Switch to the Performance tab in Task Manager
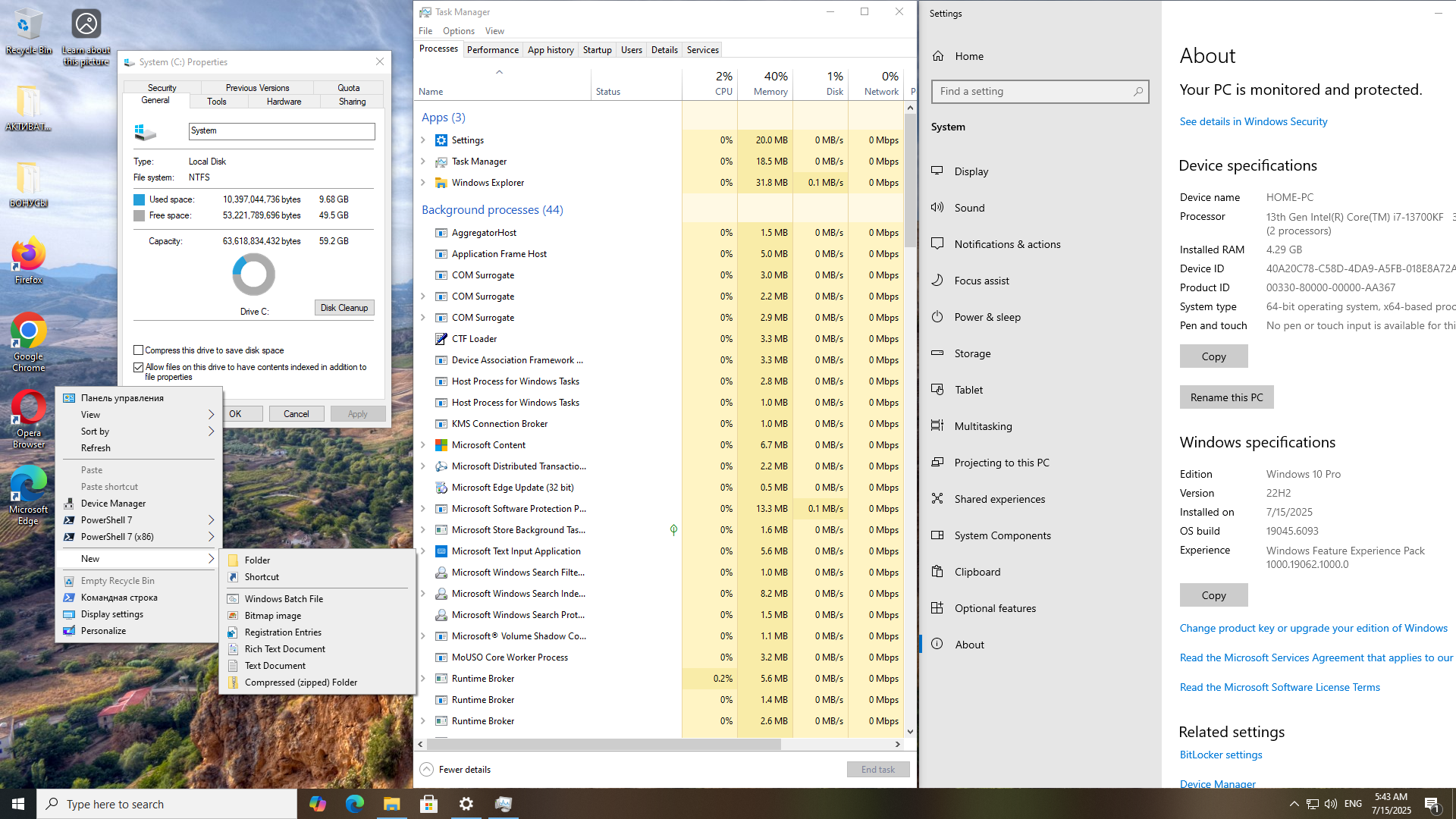The image size is (1456, 819). (493, 50)
